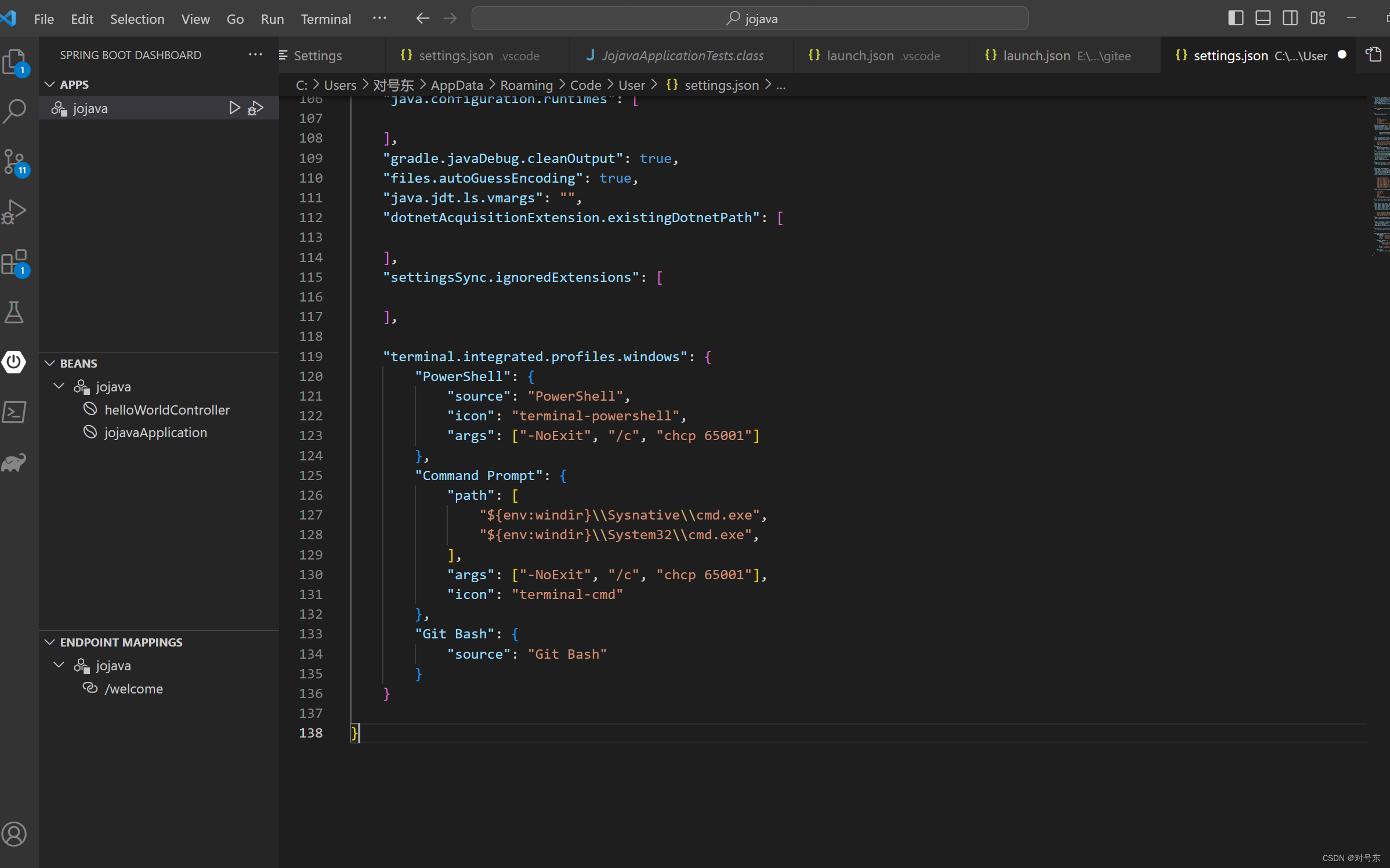This screenshot has height=868, width=1390.
Task: Open additional menu items ellipsis in menu bar
Action: point(380,19)
